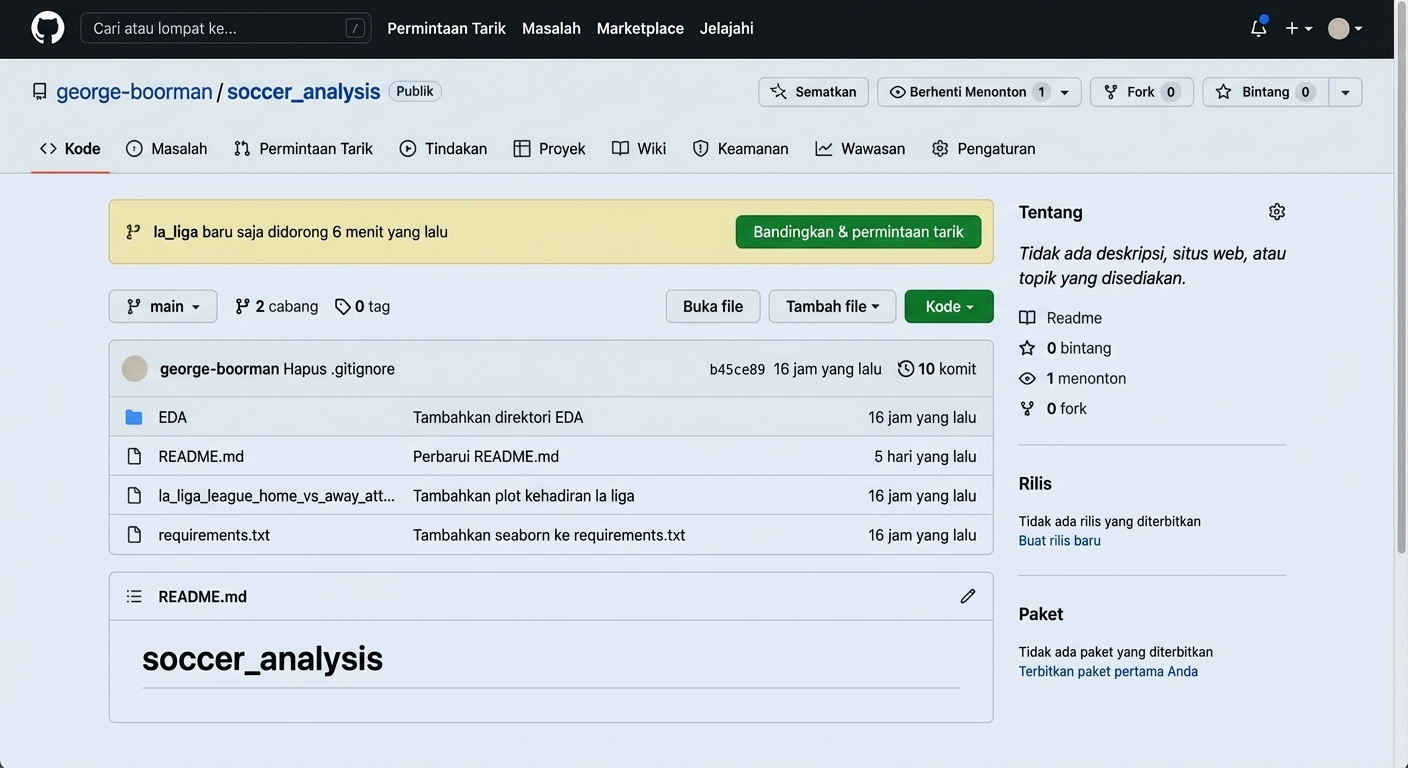Go to Marketplace in top navigation

point(640,28)
